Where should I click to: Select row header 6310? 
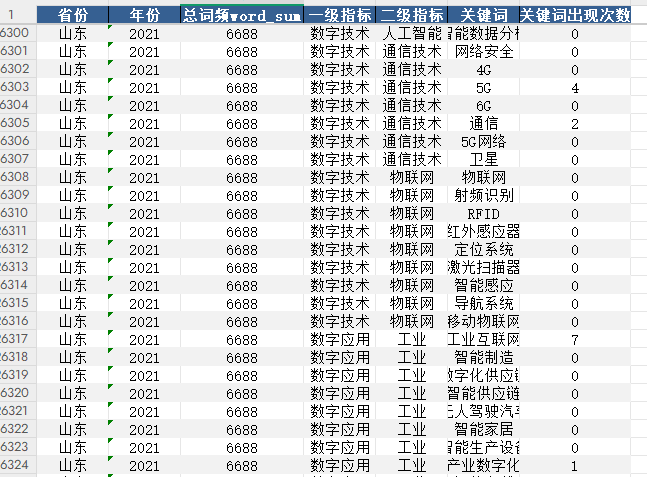[18, 213]
